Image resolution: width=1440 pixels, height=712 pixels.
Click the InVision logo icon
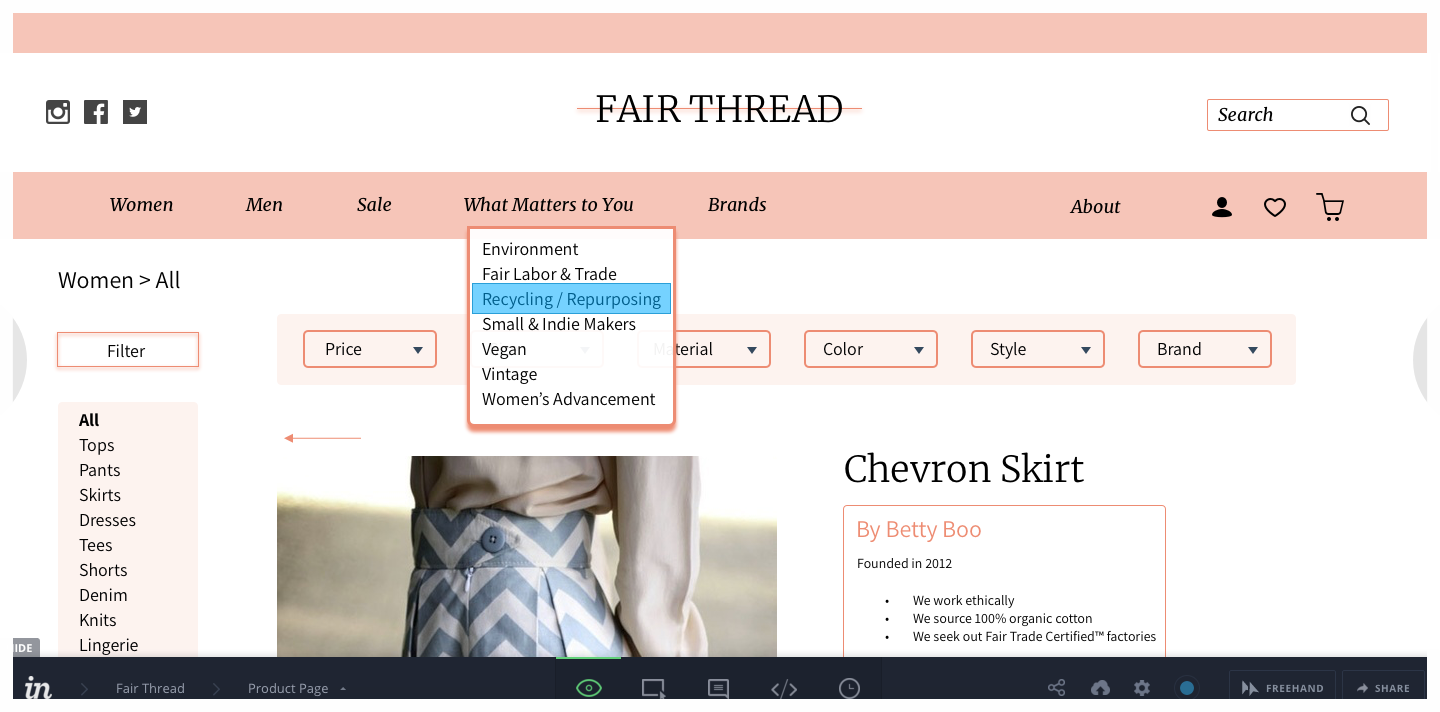39,687
